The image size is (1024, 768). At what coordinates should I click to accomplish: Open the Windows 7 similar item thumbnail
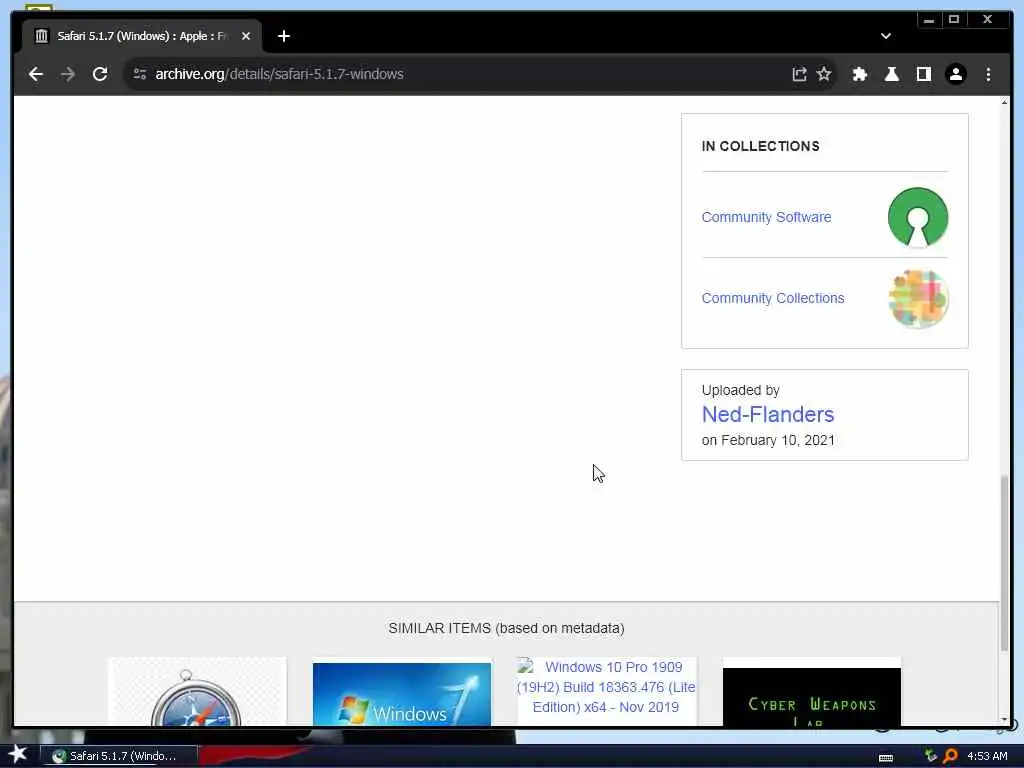tap(402, 694)
